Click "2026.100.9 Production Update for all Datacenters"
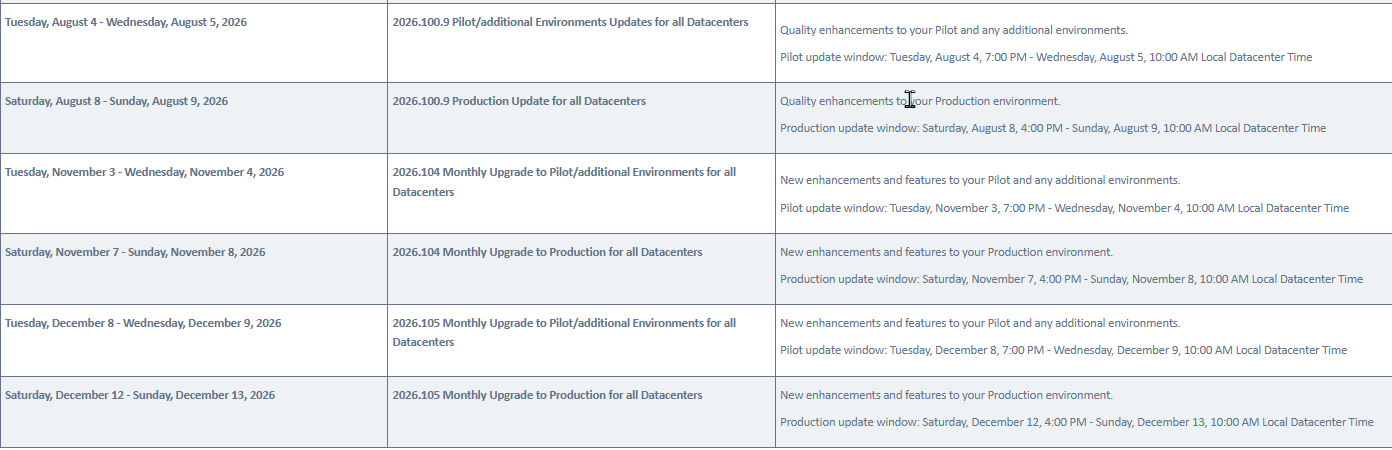The width and height of the screenshot is (1392, 450). pyautogui.click(x=519, y=101)
